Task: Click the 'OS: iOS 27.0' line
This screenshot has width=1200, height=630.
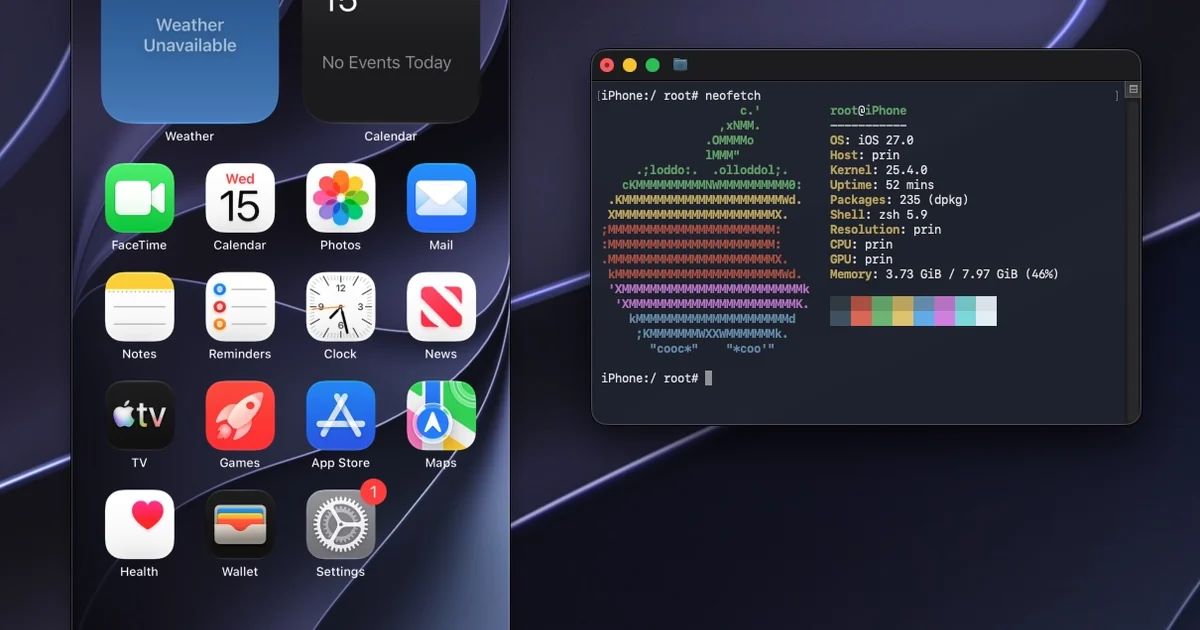Action: click(872, 141)
